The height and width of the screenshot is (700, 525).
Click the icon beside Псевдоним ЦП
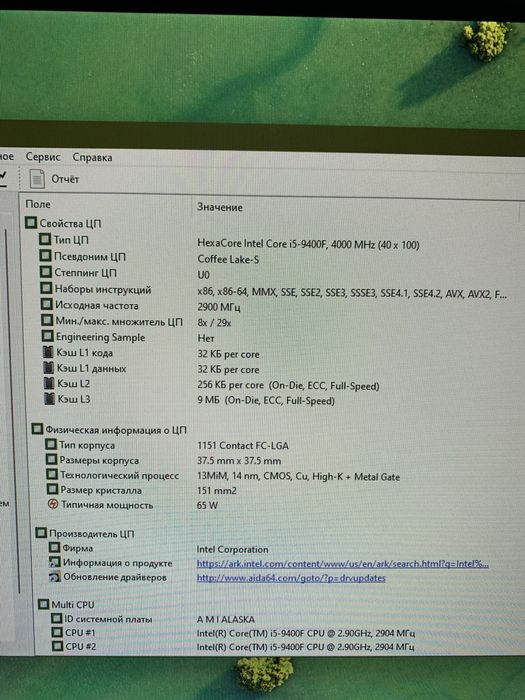pyautogui.click(x=46, y=256)
